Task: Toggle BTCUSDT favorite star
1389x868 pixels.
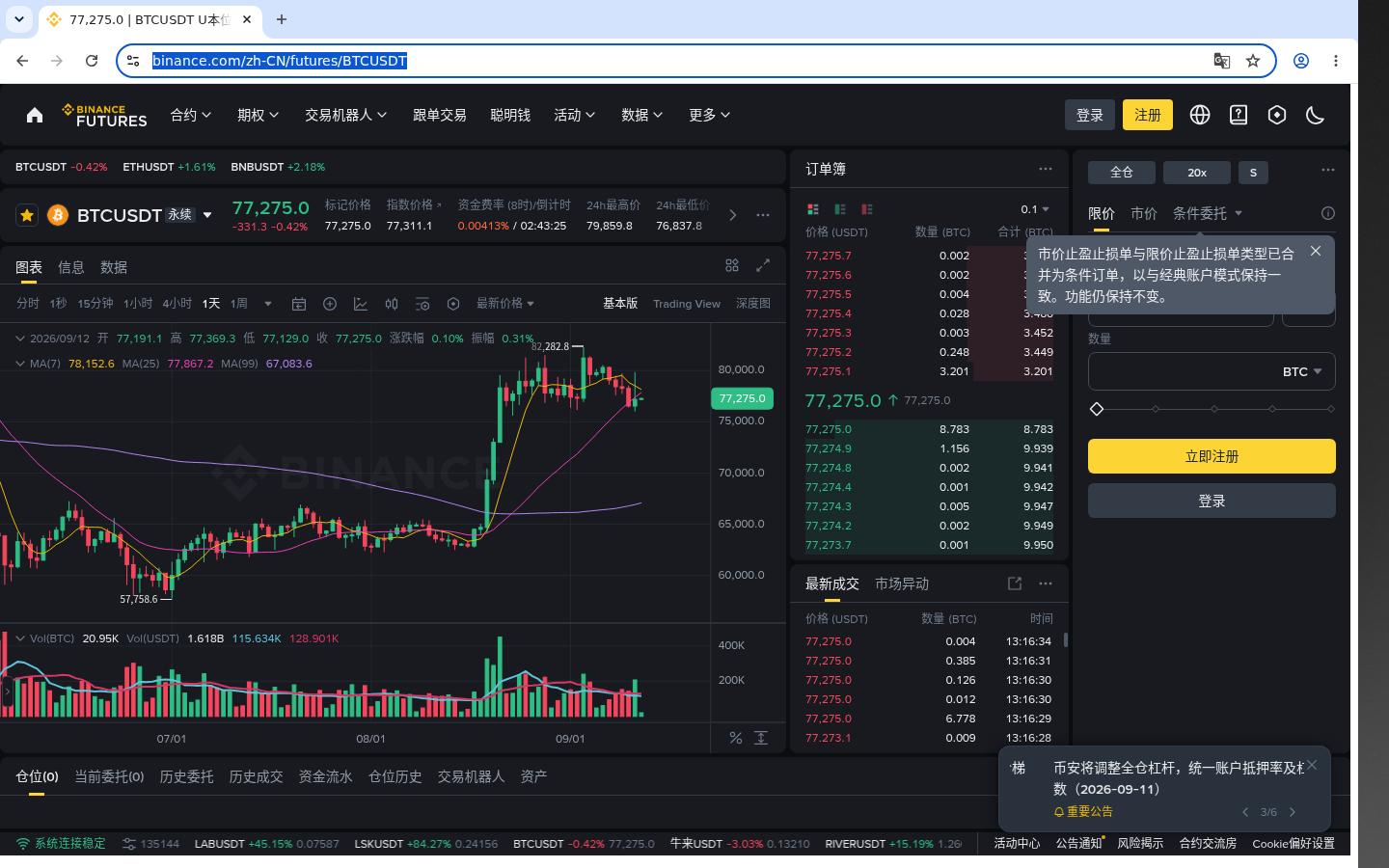Action: pos(27,215)
